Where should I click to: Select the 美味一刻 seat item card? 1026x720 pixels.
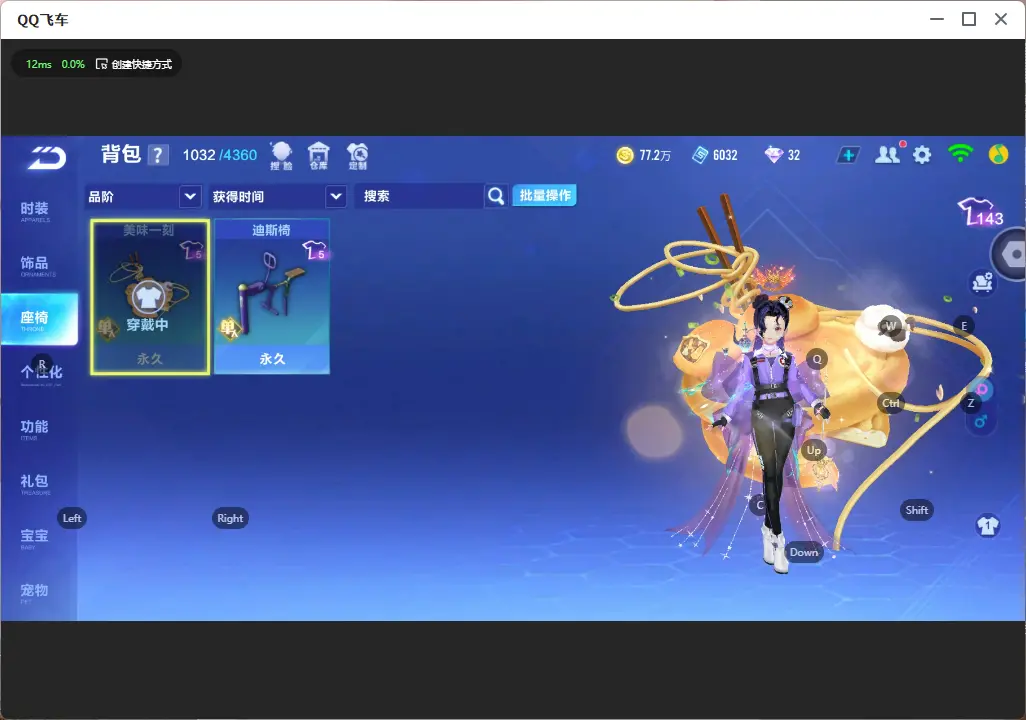point(150,297)
